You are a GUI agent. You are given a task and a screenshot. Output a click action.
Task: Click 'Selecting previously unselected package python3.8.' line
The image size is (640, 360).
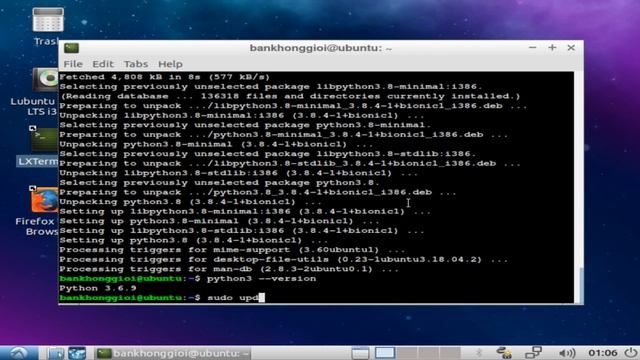coord(219,182)
